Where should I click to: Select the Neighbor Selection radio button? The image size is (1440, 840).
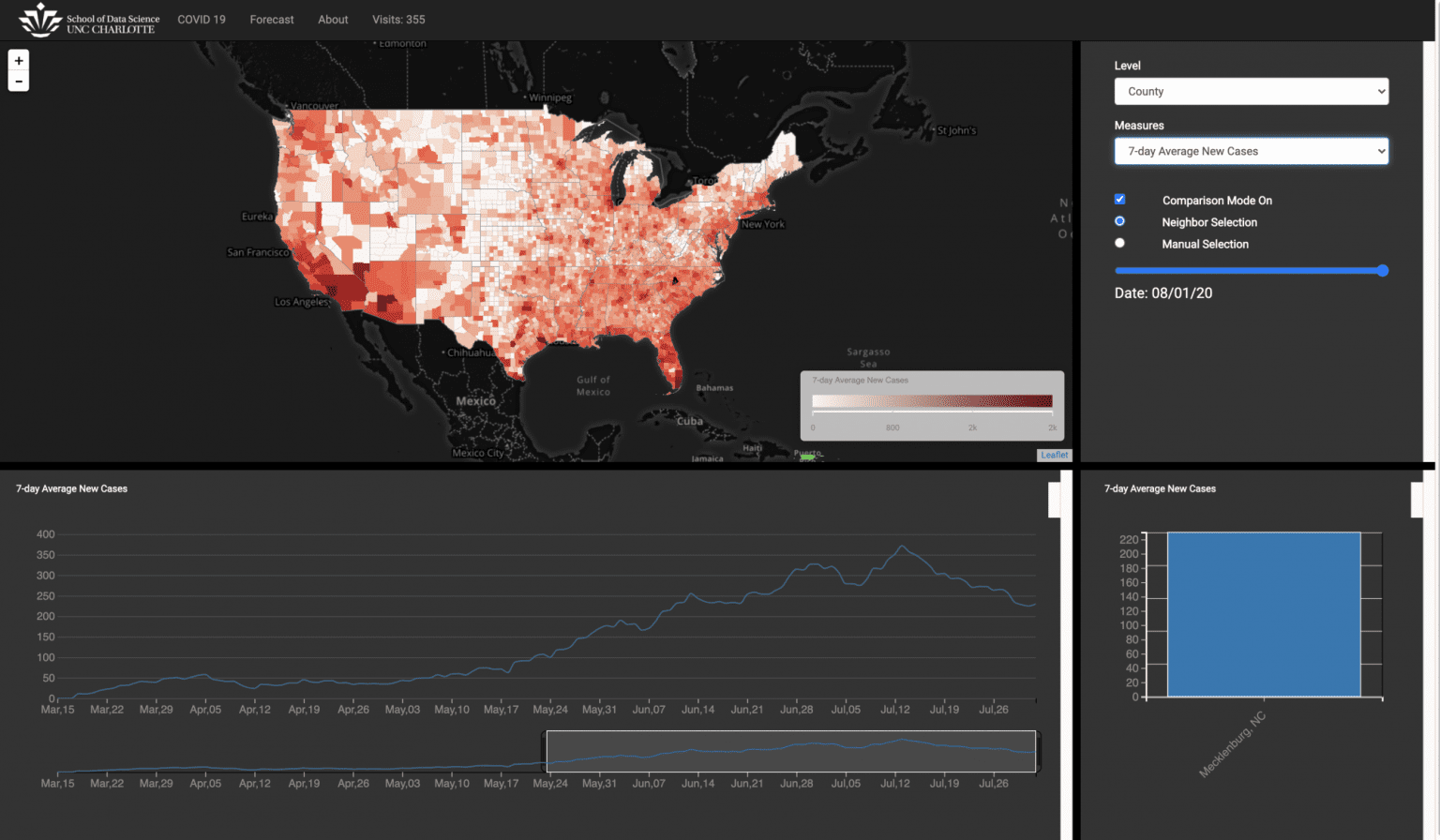pos(1119,220)
